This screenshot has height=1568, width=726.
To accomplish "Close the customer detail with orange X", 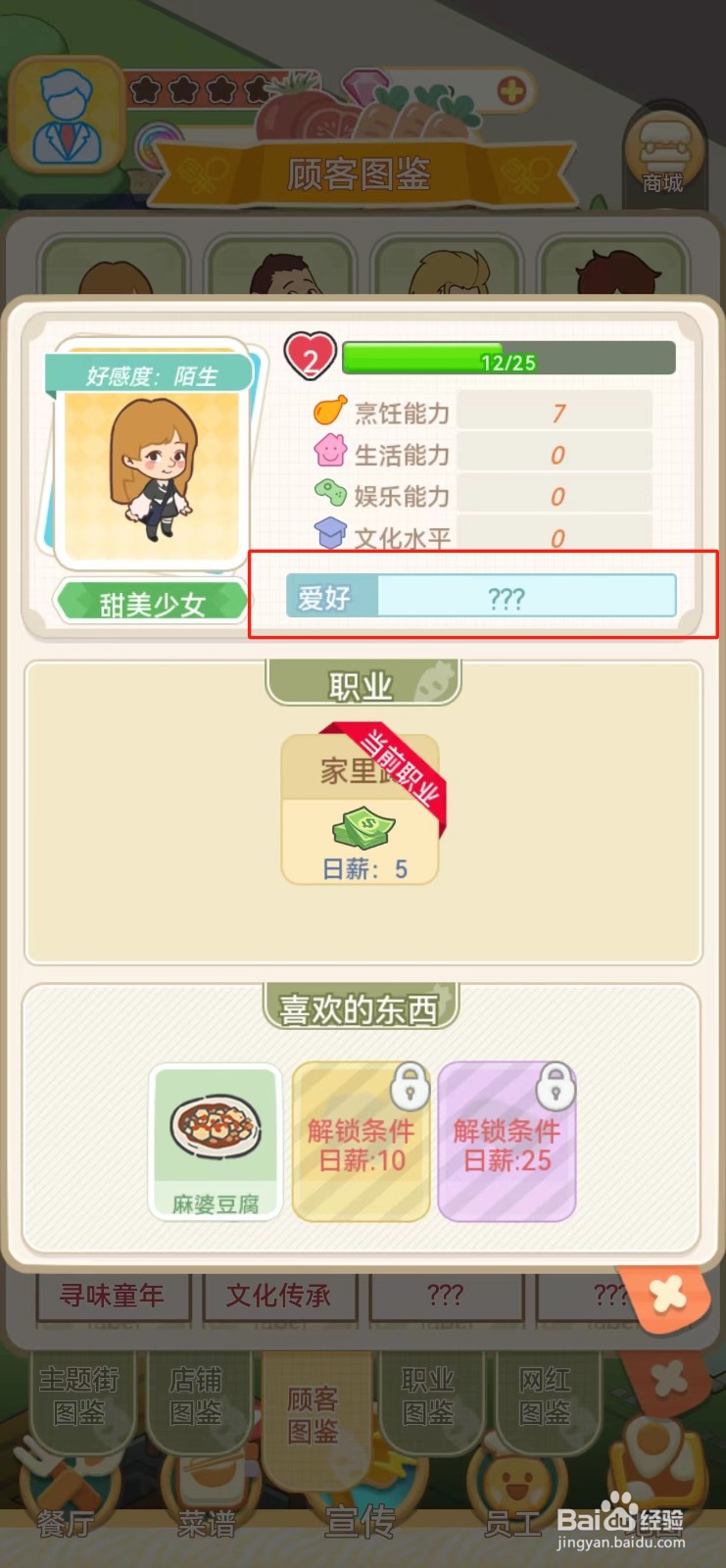I will [x=669, y=1296].
